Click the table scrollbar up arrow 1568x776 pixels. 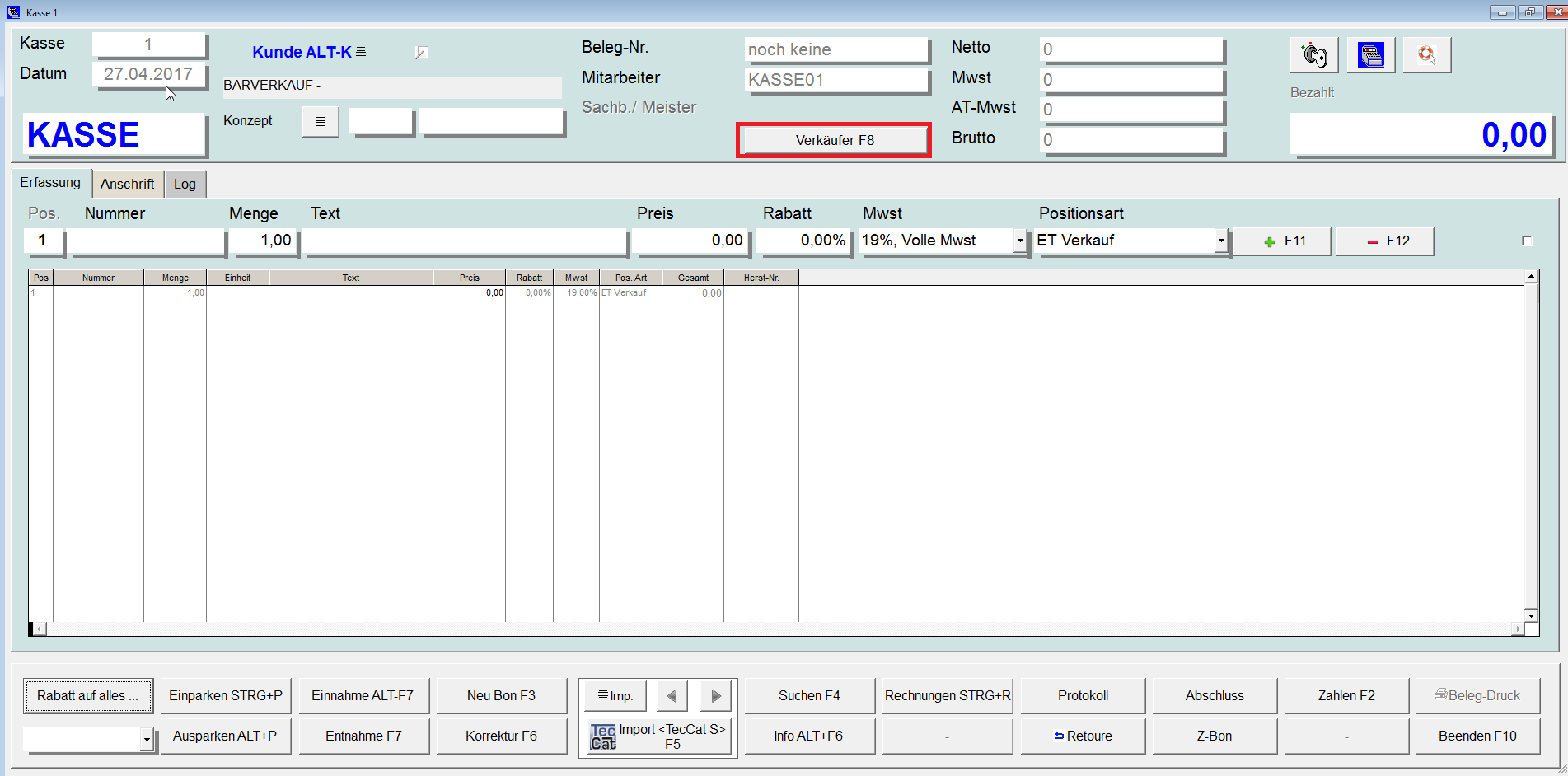point(1531,277)
